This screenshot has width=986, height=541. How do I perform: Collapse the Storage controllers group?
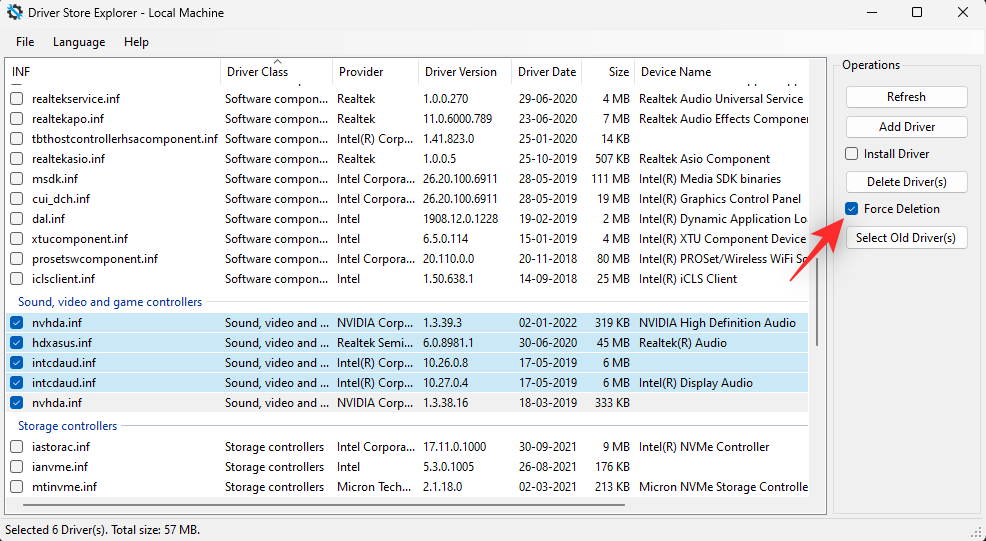(x=68, y=426)
